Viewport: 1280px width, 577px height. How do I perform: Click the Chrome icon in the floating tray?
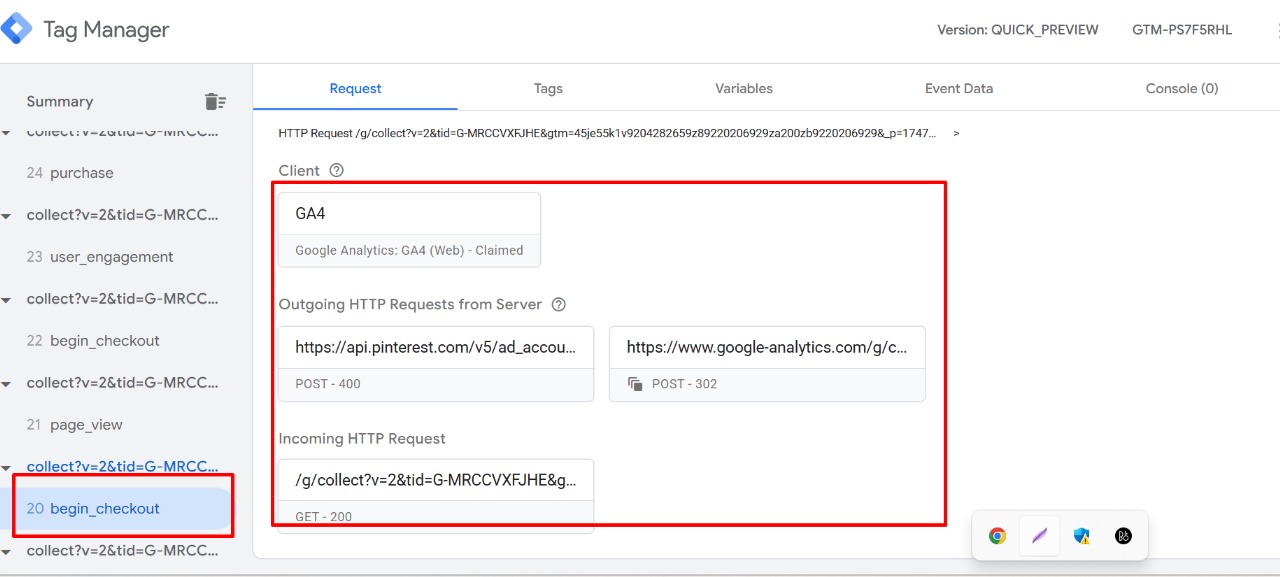[997, 536]
